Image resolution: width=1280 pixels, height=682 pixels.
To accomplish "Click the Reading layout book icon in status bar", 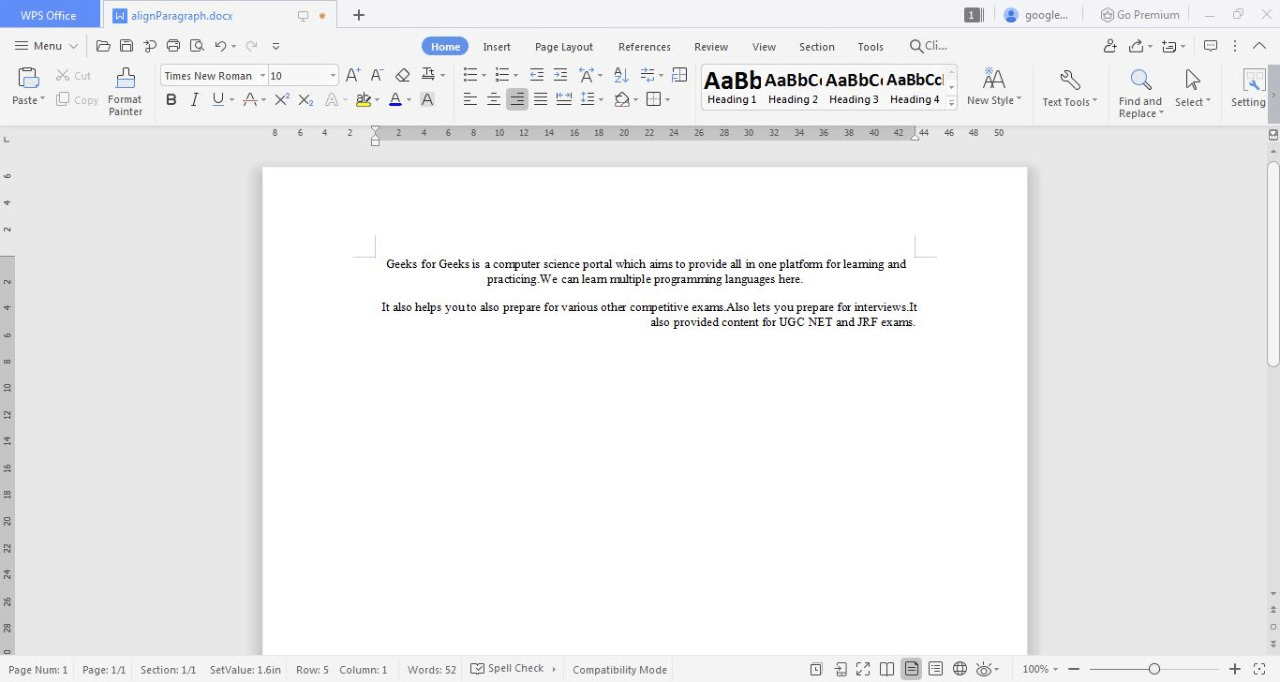I will click(x=887, y=669).
